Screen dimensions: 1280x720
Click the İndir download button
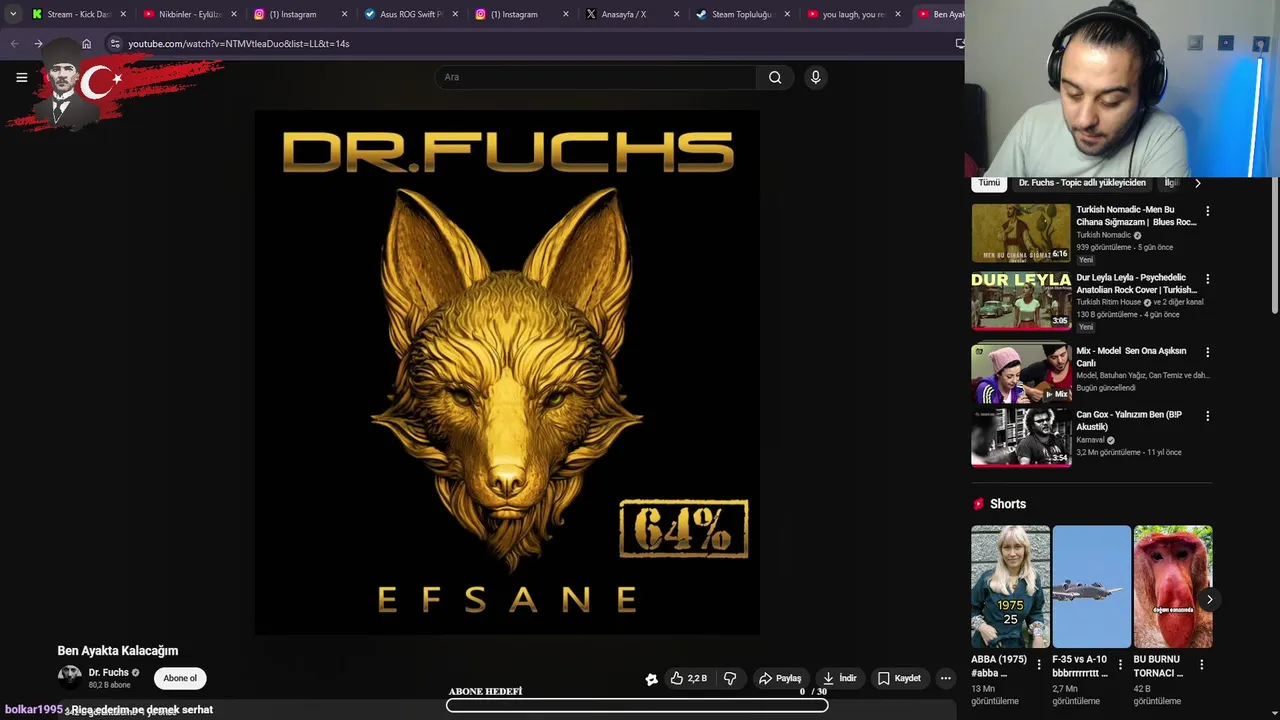coord(839,678)
